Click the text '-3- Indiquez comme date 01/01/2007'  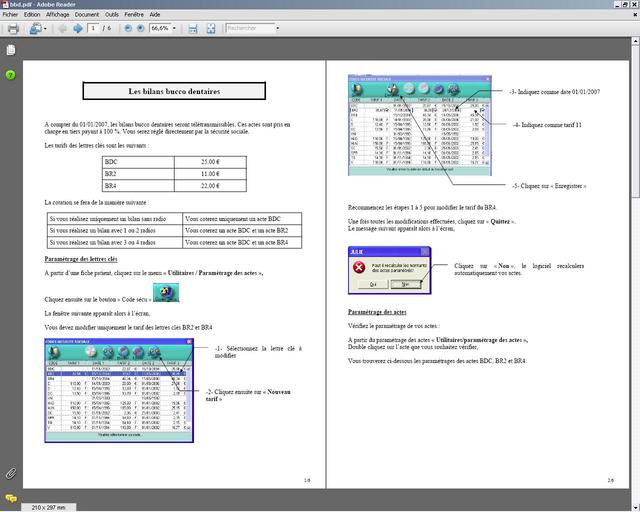[x=555, y=92]
